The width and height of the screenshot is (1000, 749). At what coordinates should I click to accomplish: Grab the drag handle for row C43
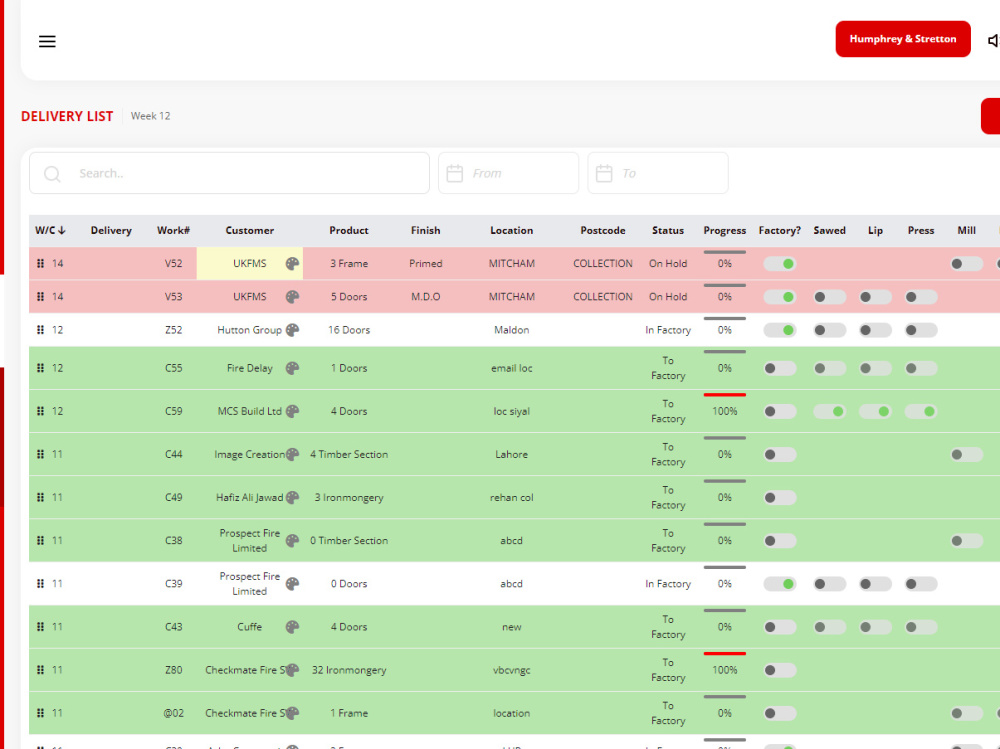click(40, 627)
